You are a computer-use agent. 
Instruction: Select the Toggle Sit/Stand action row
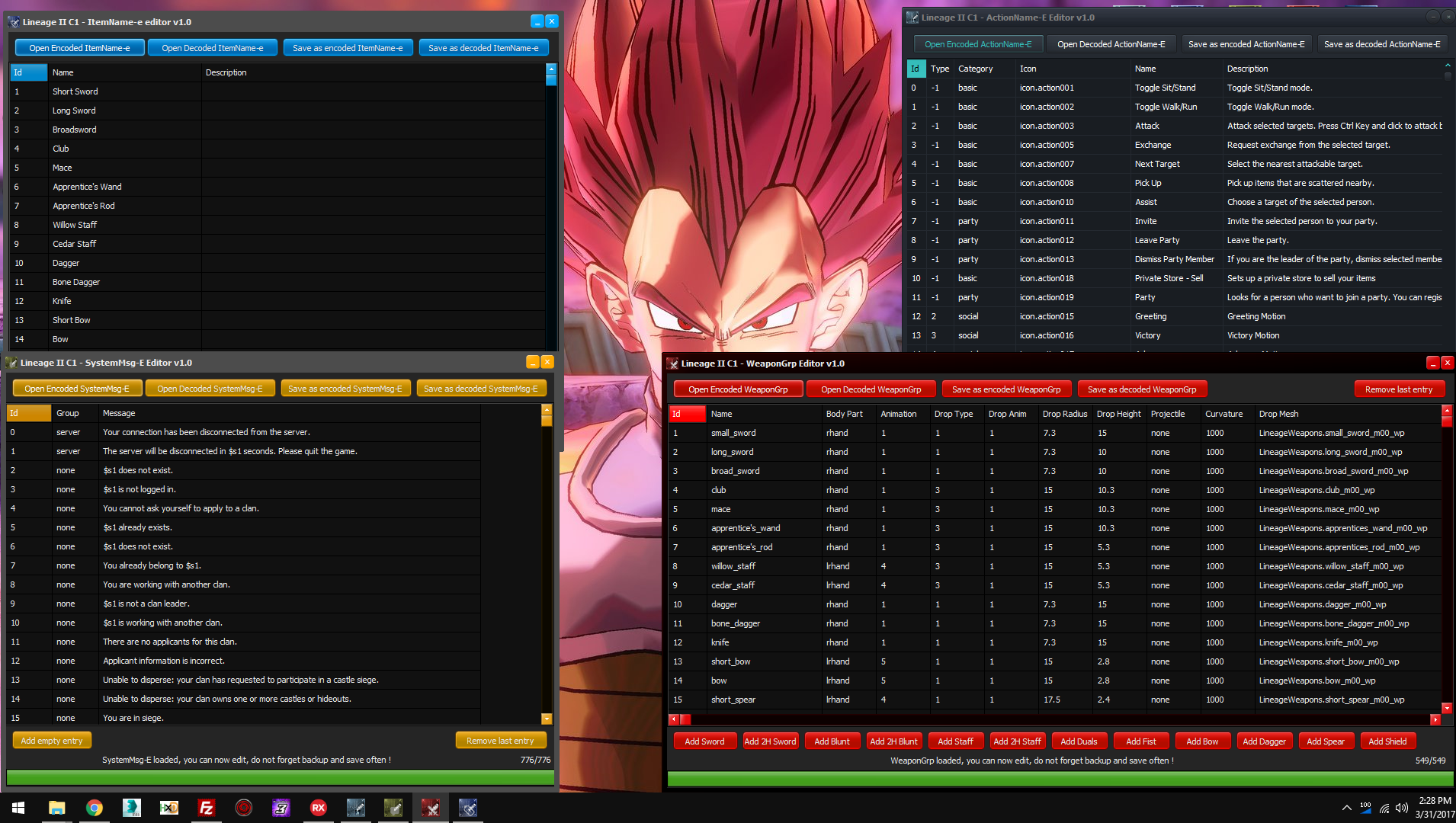click(1165, 88)
